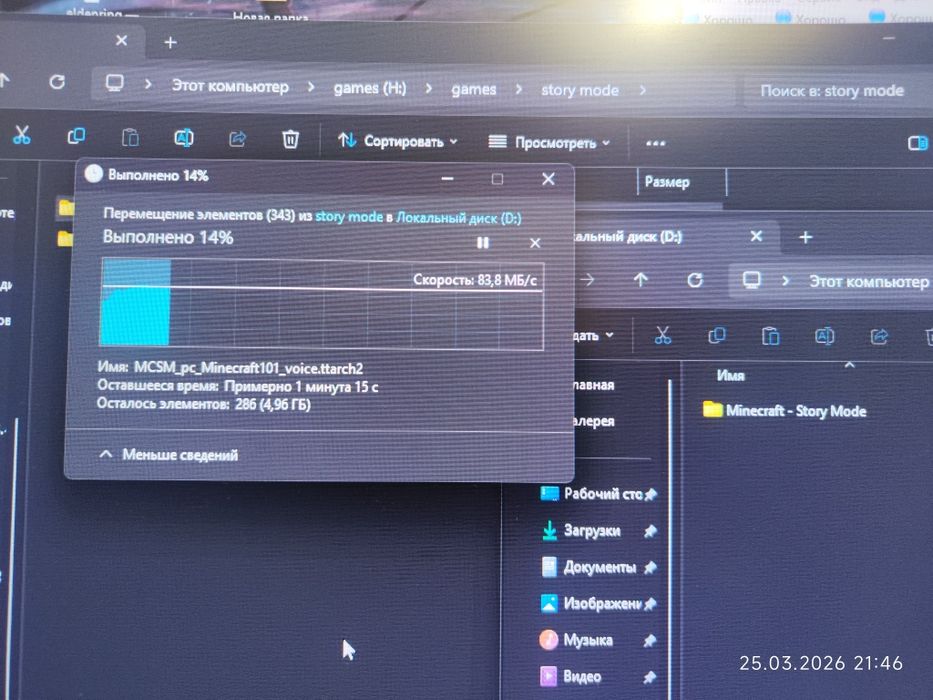Click the Rename icon in story mode toolbar

tap(183, 138)
